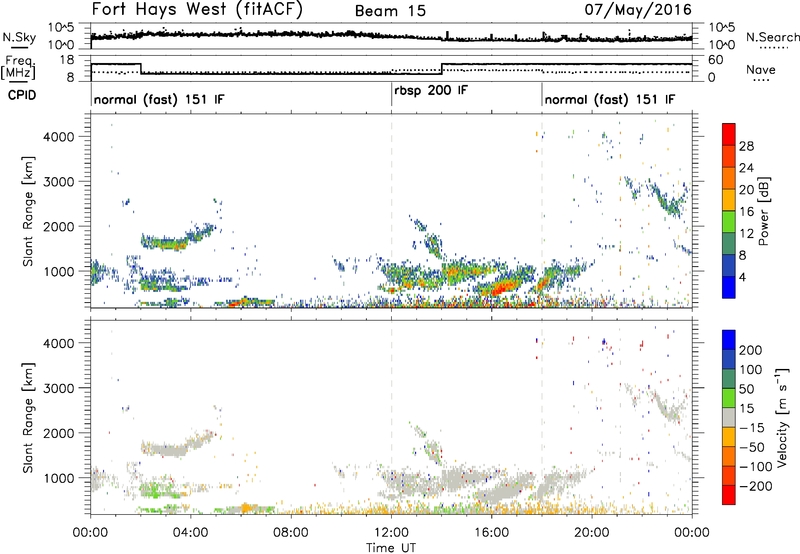Image resolution: width=800 pixels, height=554 pixels.
Task: Click the "2000" tick in the velocity panel
Action: coord(59,433)
